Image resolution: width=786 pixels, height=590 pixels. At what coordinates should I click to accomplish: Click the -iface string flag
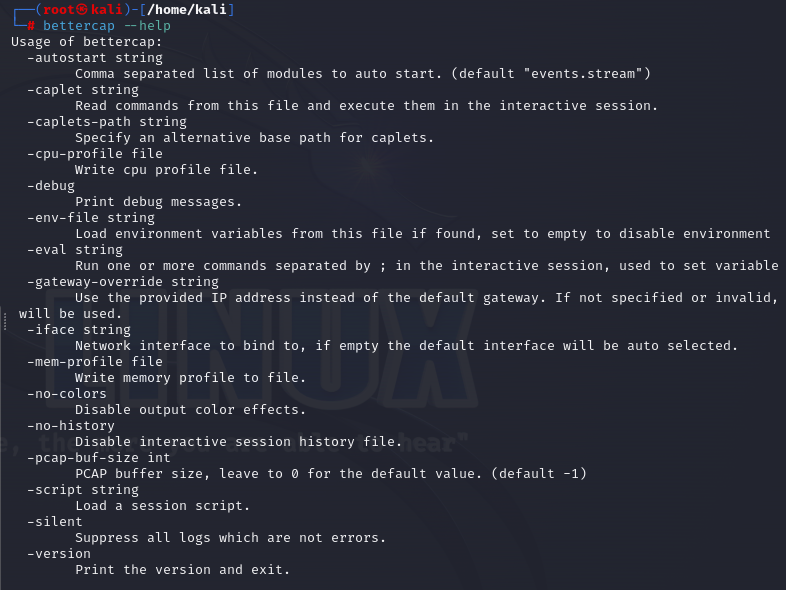click(x=79, y=329)
